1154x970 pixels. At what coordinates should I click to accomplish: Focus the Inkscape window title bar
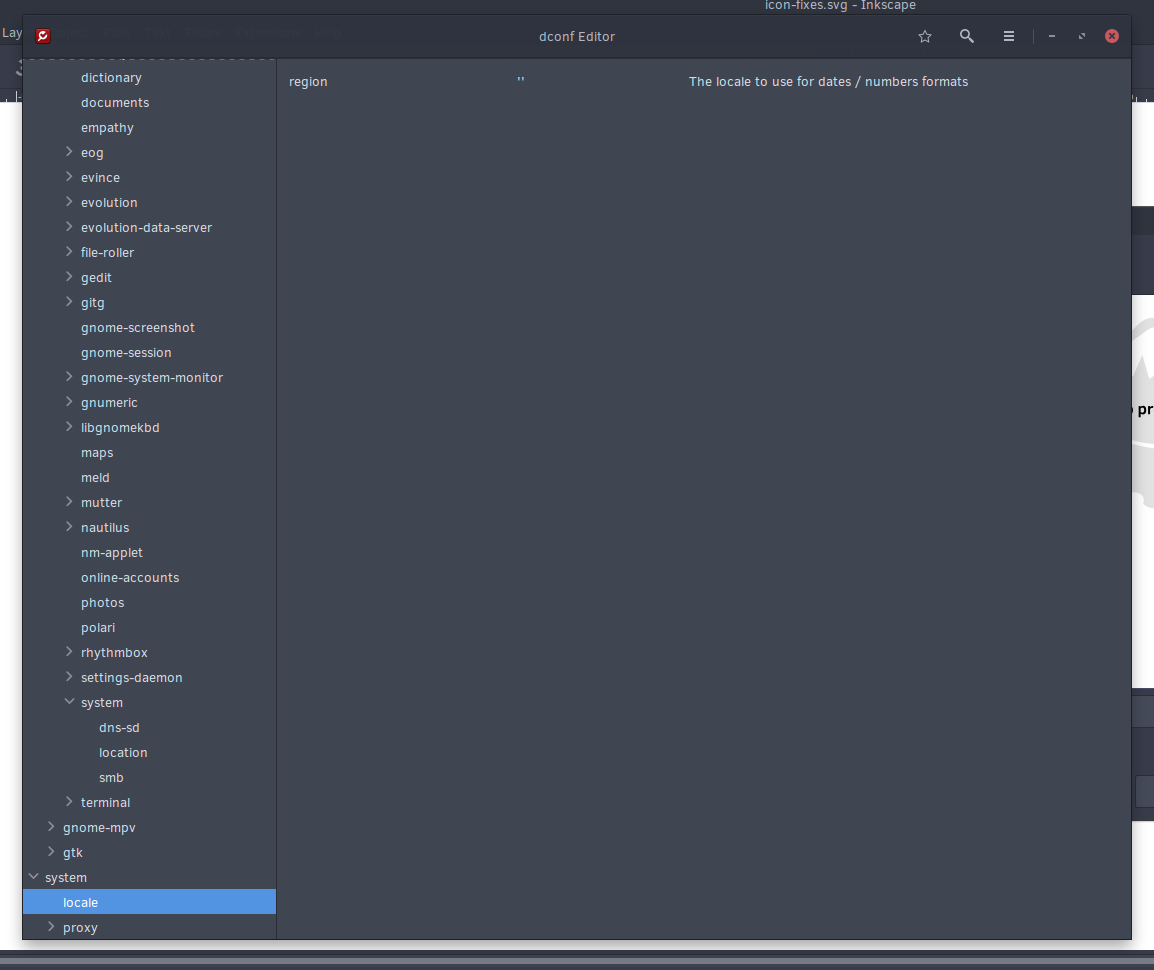pyautogui.click(x=840, y=6)
